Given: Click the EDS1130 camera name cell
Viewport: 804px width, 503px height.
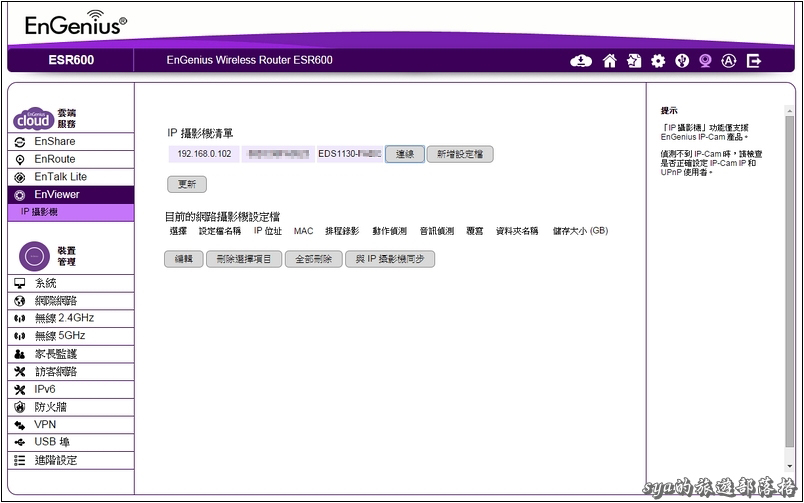Looking at the screenshot, I should 350,154.
